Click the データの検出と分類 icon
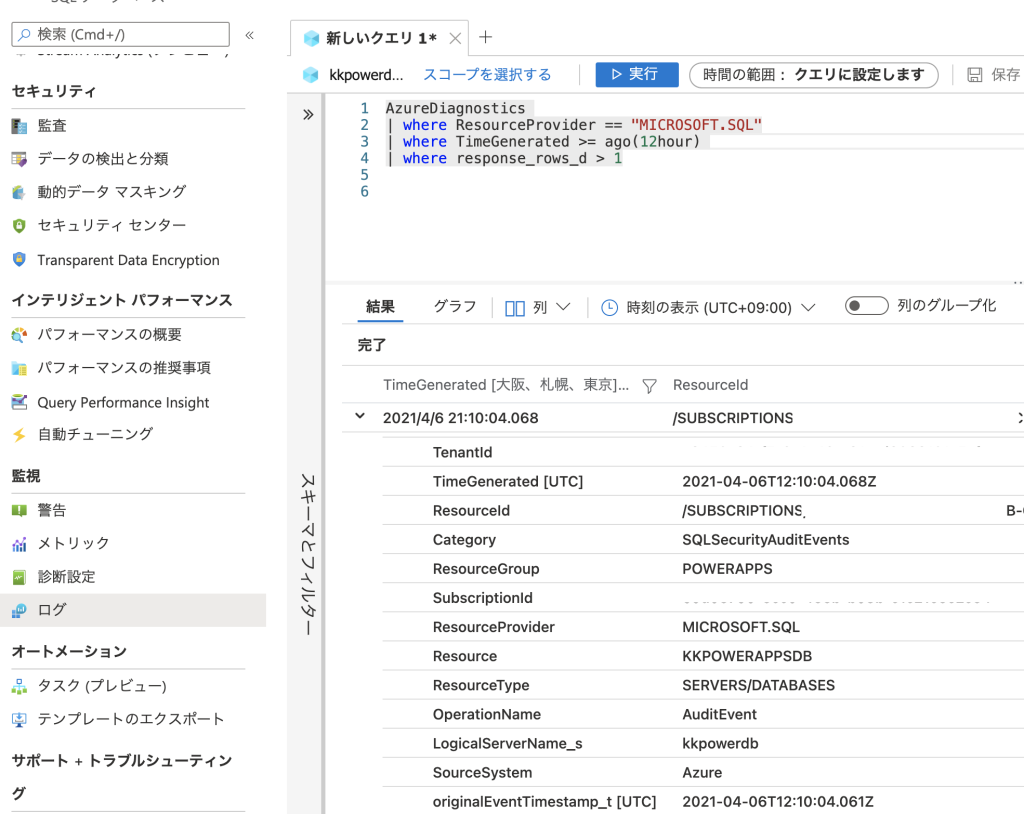The image size is (1024, 814). tap(20, 159)
